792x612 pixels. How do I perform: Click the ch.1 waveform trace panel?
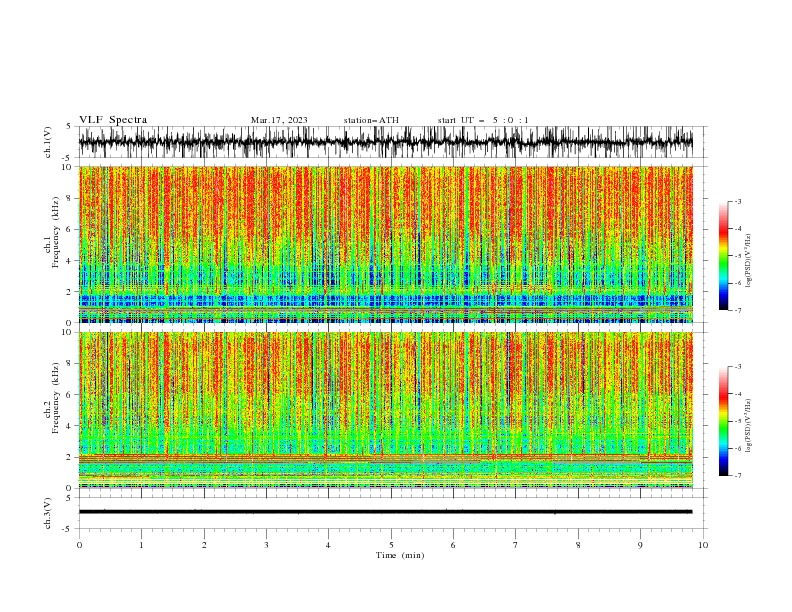click(386, 142)
